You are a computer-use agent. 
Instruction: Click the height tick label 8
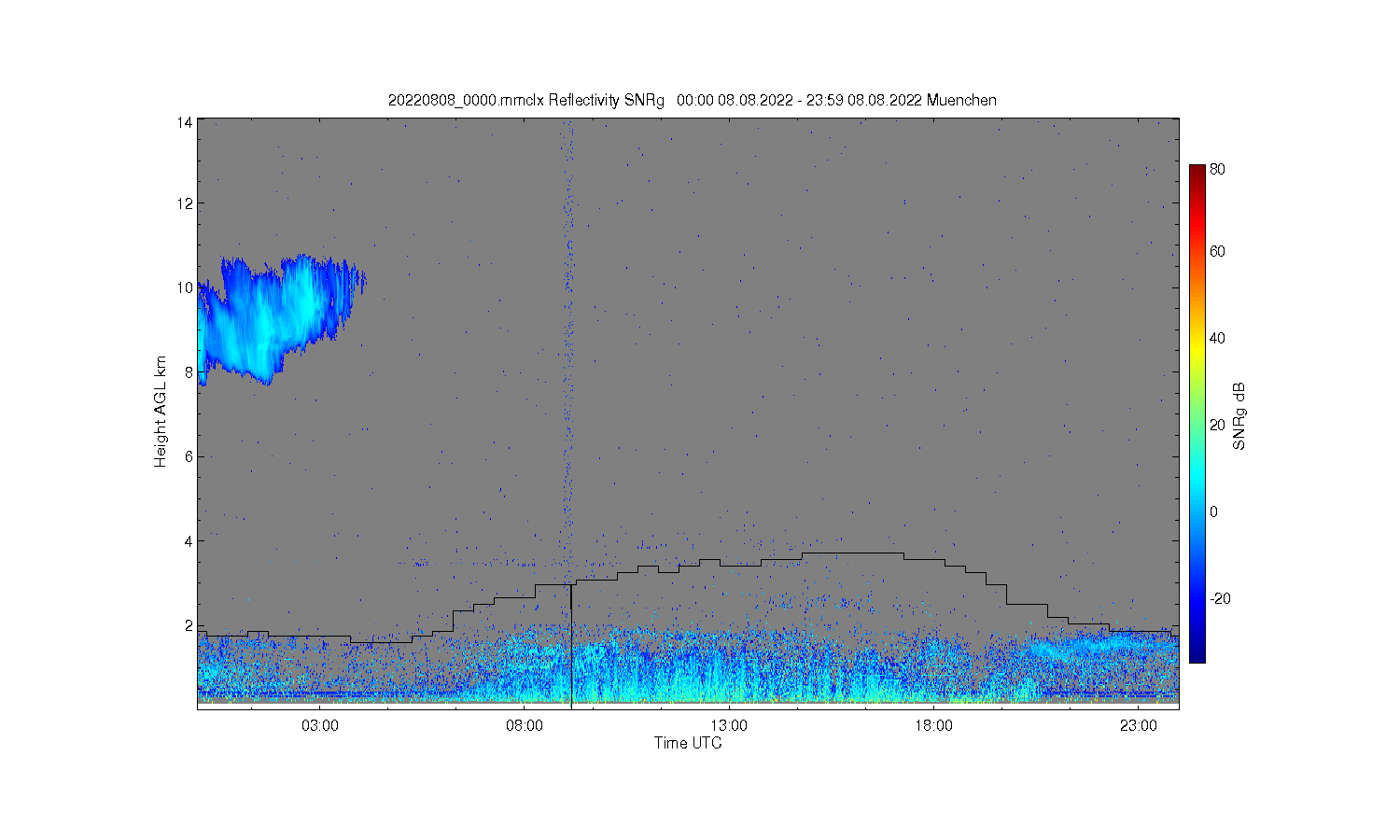coord(189,372)
